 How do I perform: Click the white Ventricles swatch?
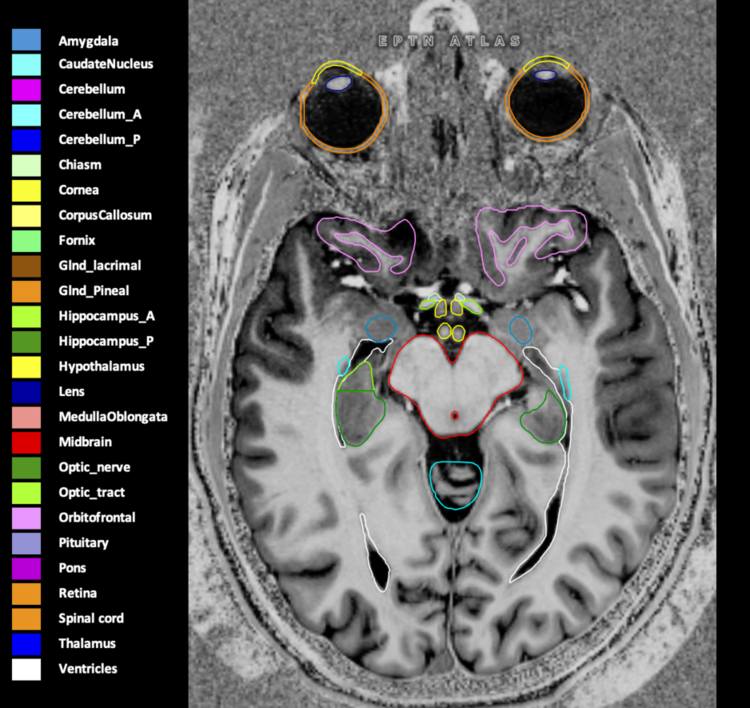[x=26, y=669]
